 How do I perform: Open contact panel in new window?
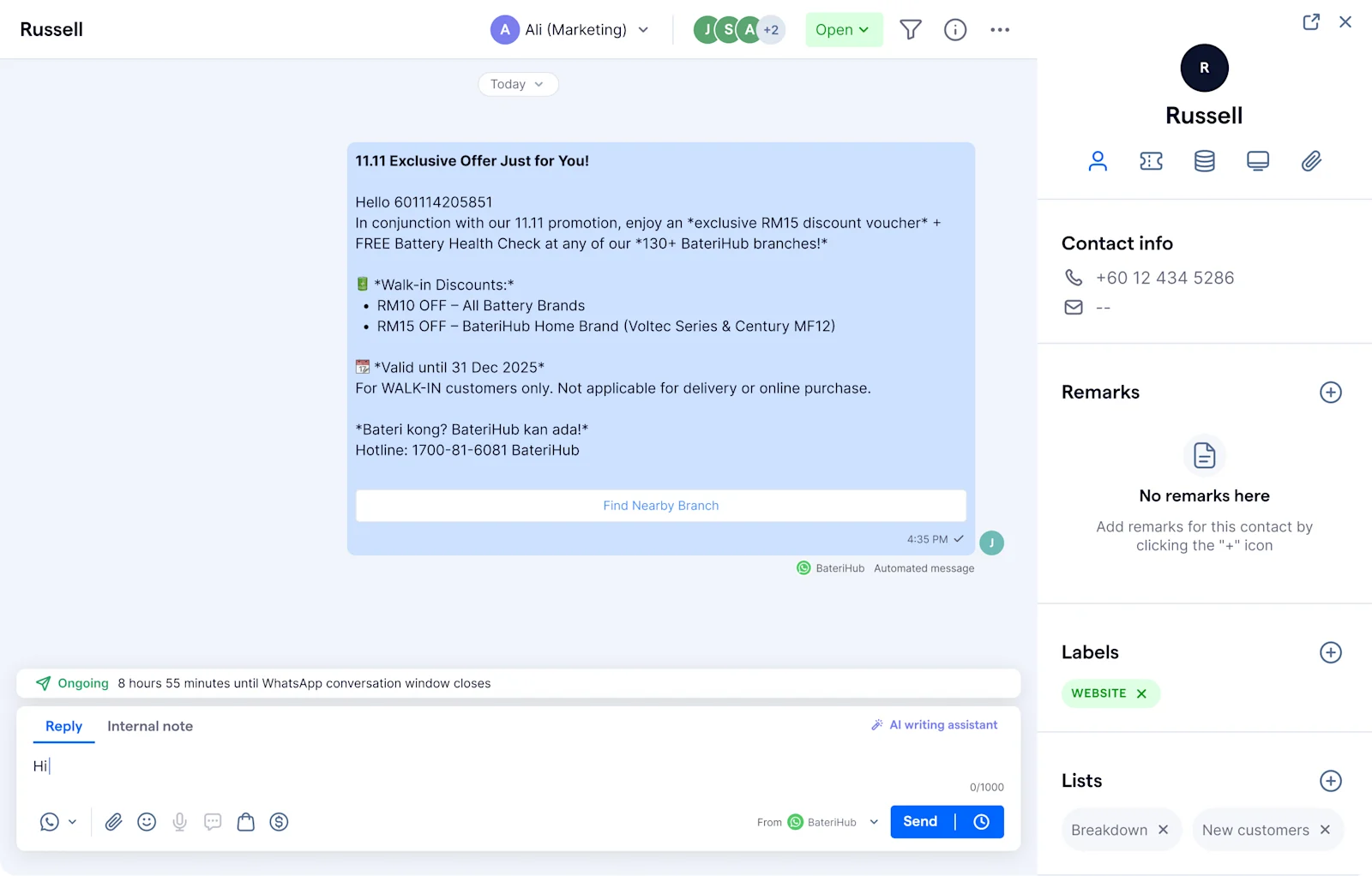tap(1311, 22)
